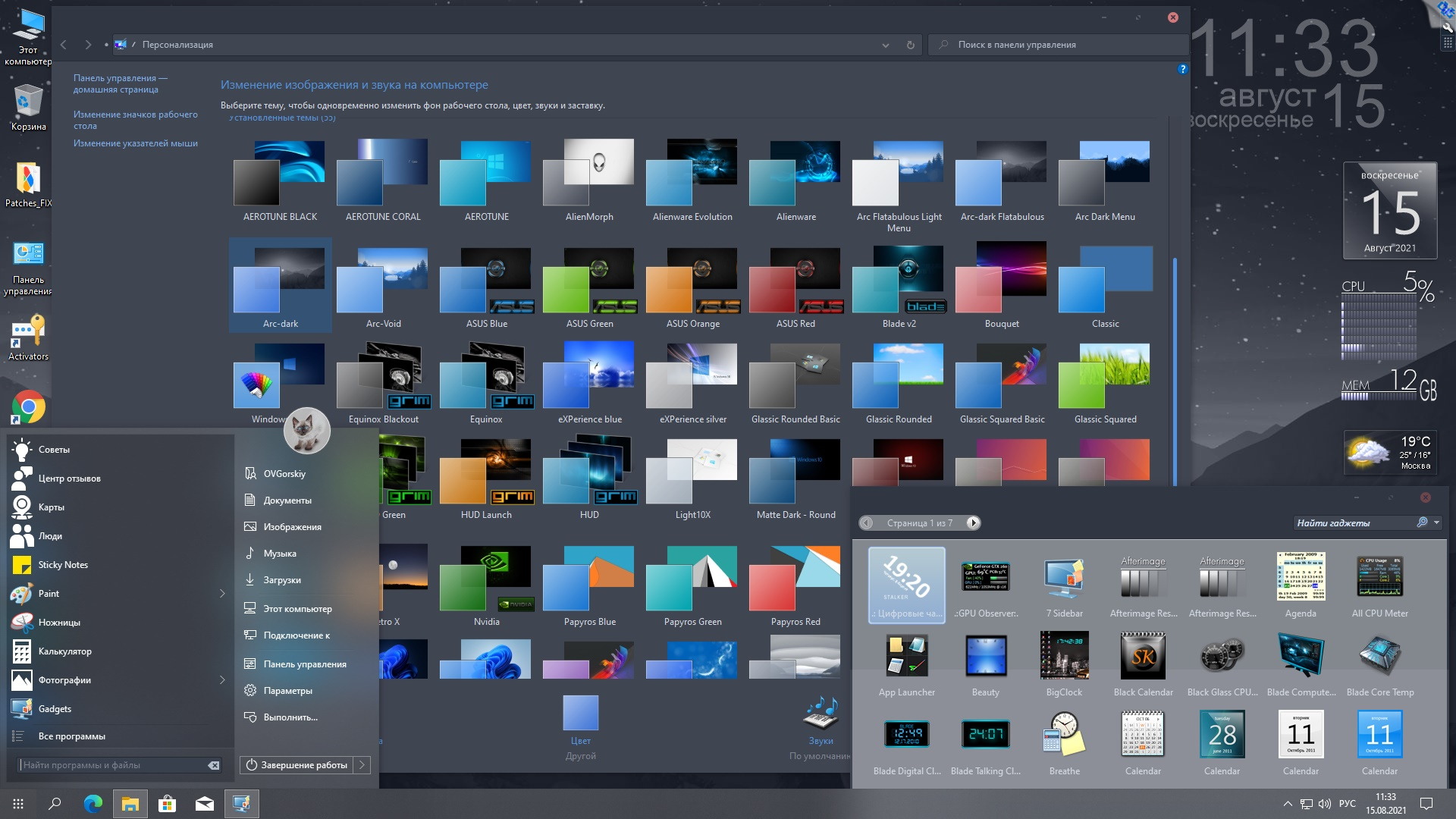Open the address bar history dropdown
Screen dimensions: 1456x819
[x=885, y=45]
